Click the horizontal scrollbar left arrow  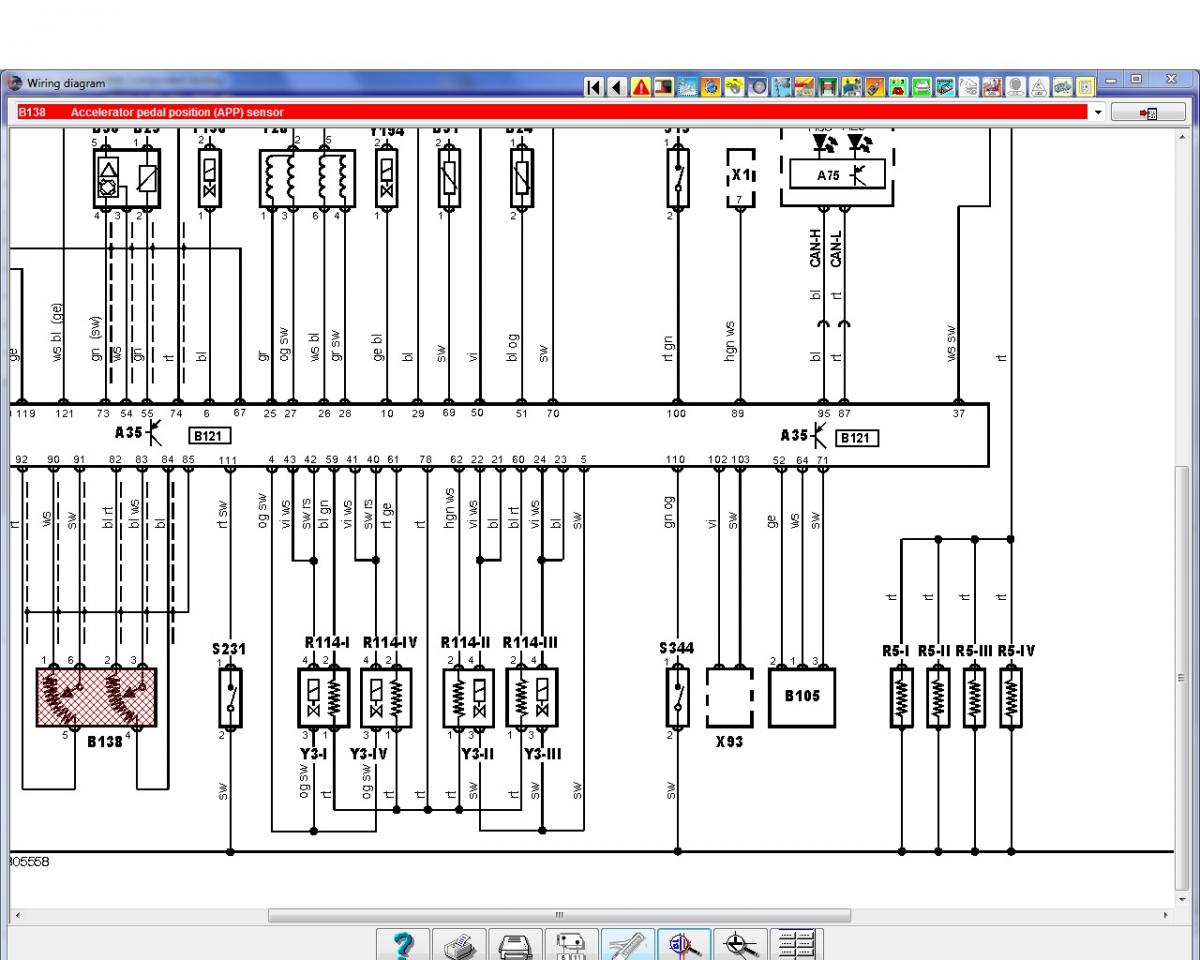pyautogui.click(x=19, y=915)
